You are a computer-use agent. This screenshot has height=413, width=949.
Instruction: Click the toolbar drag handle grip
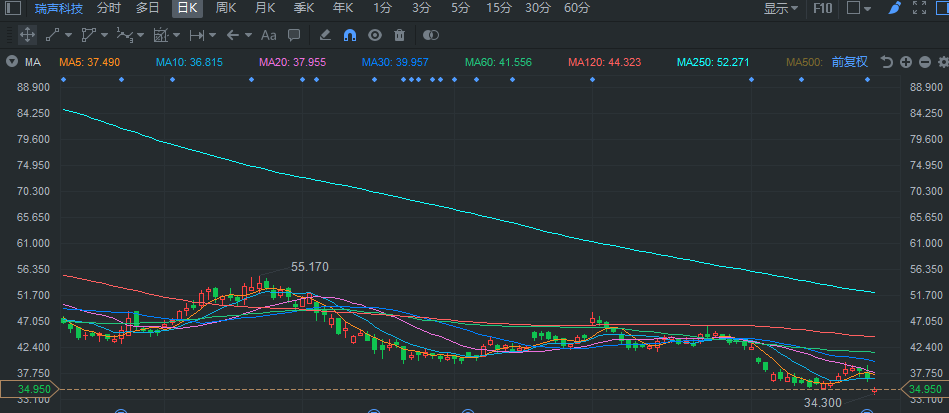tap(8, 35)
